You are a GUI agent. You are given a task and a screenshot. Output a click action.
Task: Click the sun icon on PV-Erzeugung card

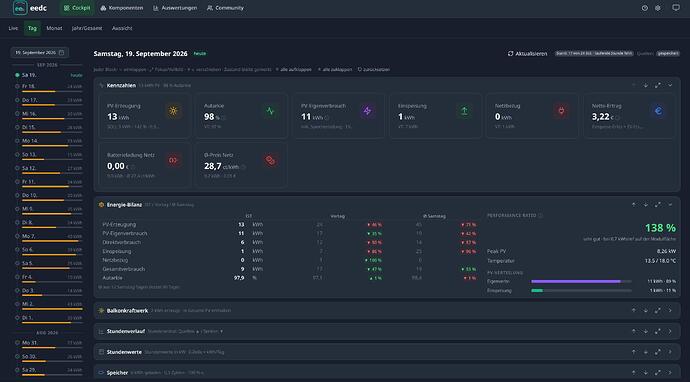pyautogui.click(x=173, y=111)
